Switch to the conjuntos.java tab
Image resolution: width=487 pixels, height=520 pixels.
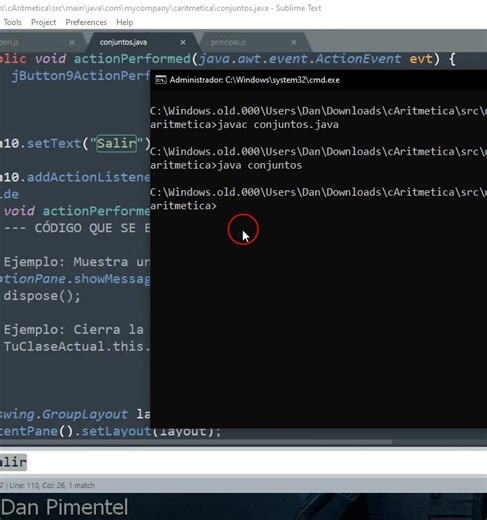click(123, 42)
